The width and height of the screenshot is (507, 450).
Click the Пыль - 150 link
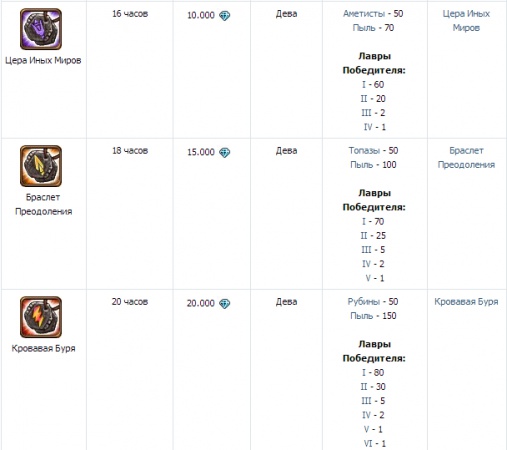373,316
